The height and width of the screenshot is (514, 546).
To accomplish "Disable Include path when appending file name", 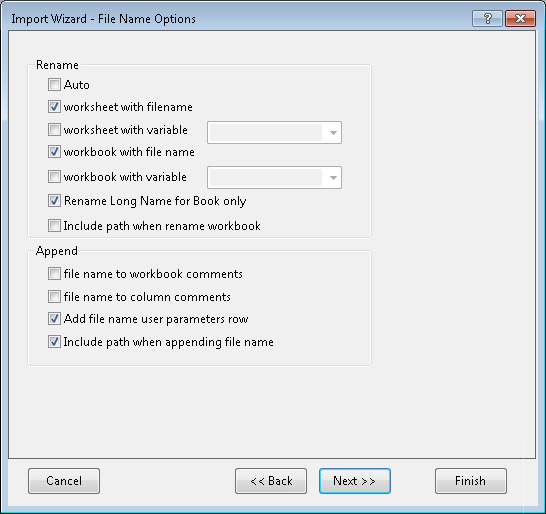I will pyautogui.click(x=54, y=342).
